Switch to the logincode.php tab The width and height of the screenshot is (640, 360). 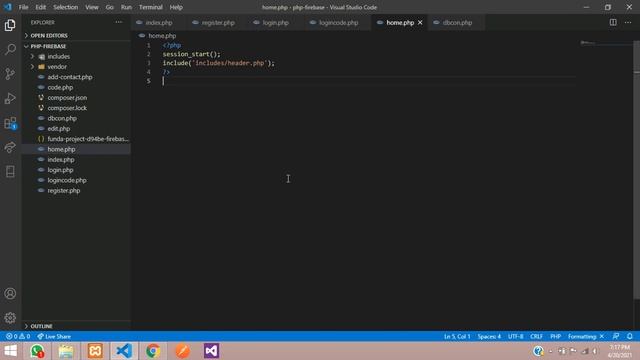(x=338, y=22)
